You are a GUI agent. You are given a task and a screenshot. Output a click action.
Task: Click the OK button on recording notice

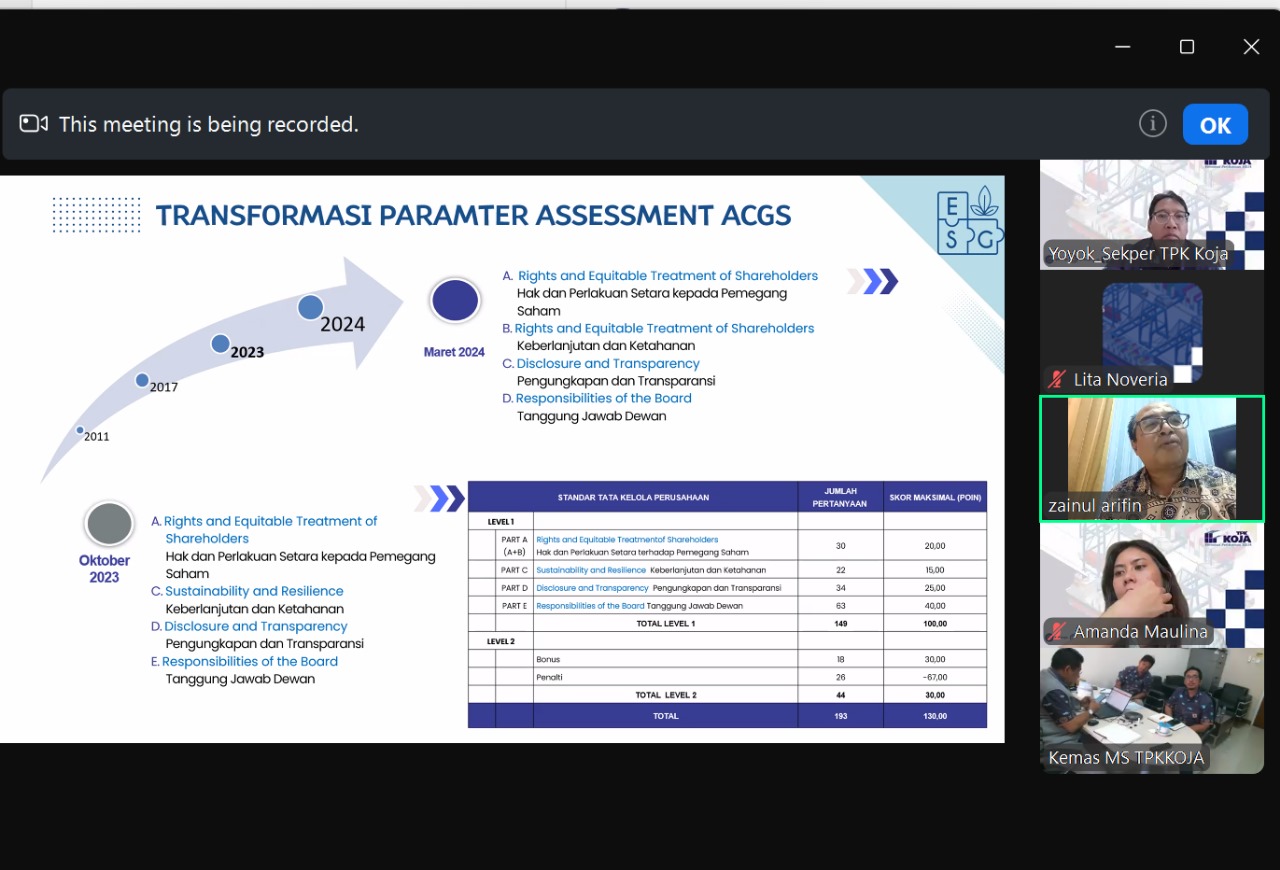[1215, 125]
